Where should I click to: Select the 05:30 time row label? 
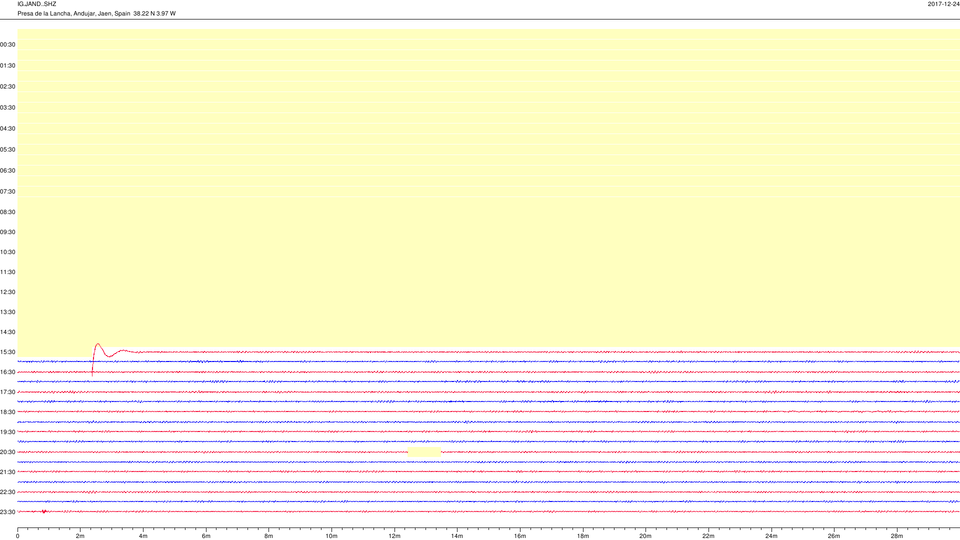8,149
